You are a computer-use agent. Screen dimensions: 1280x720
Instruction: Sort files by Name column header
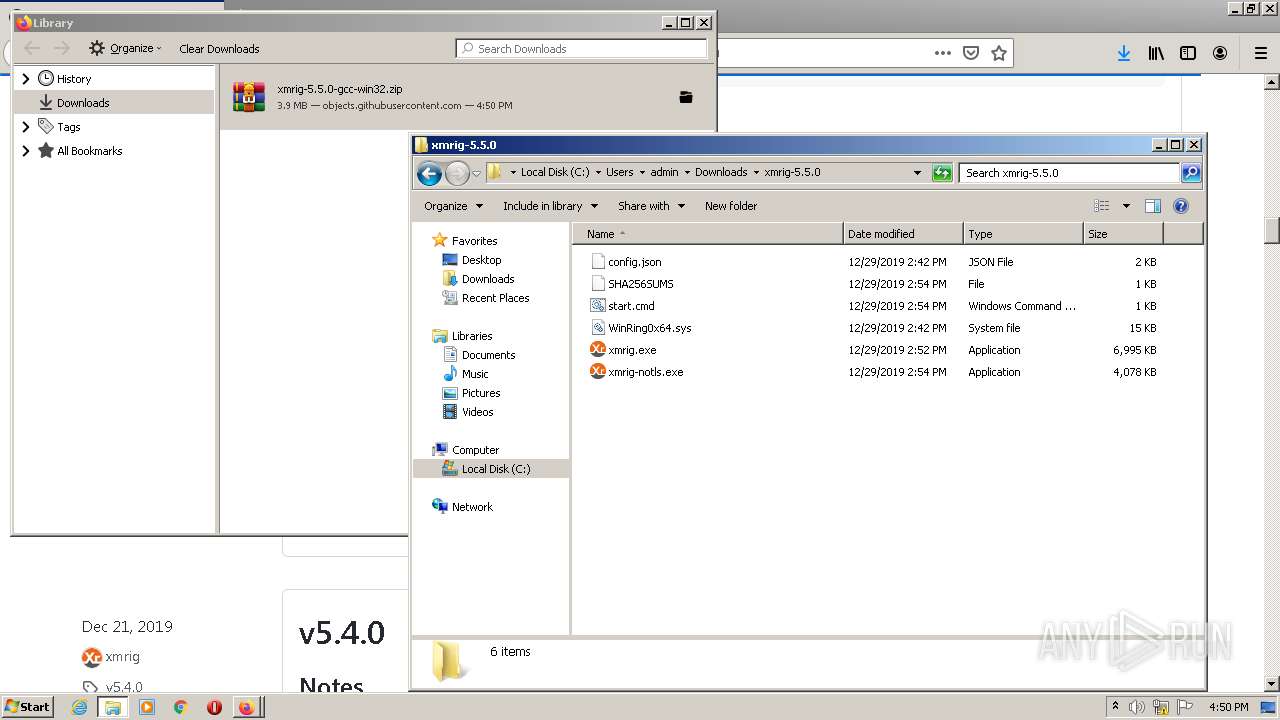pyautogui.click(x=708, y=234)
